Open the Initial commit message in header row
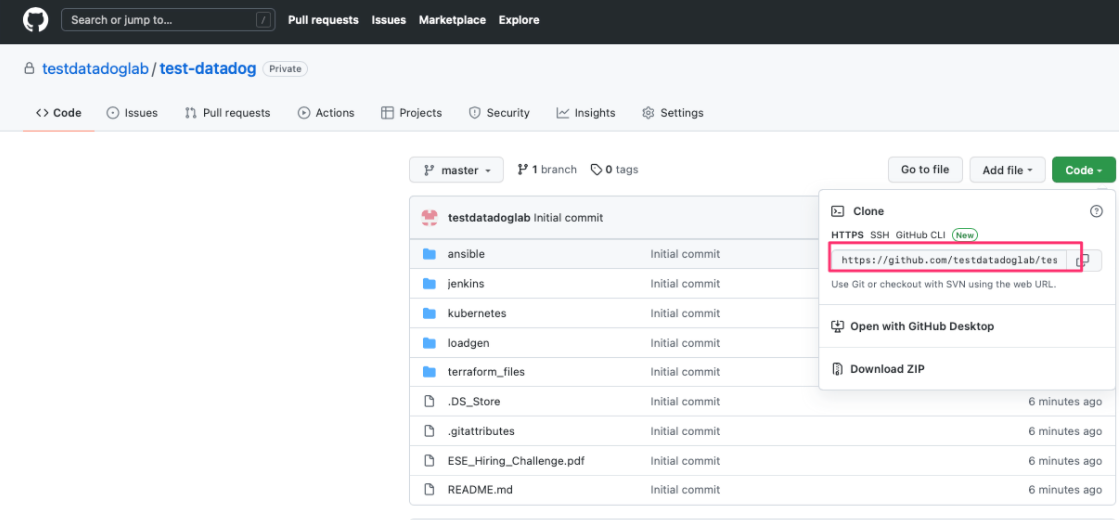This screenshot has width=1119, height=520. [x=568, y=218]
